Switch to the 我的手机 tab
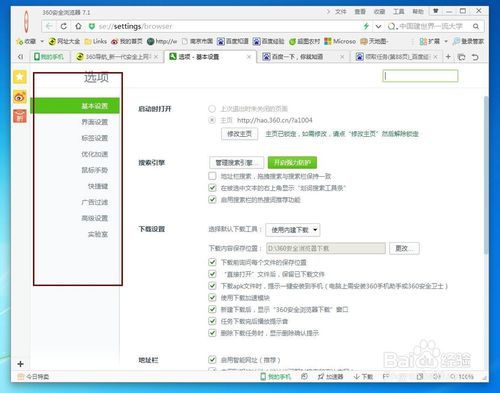Screen dimensions: 500x393 pos(50,57)
